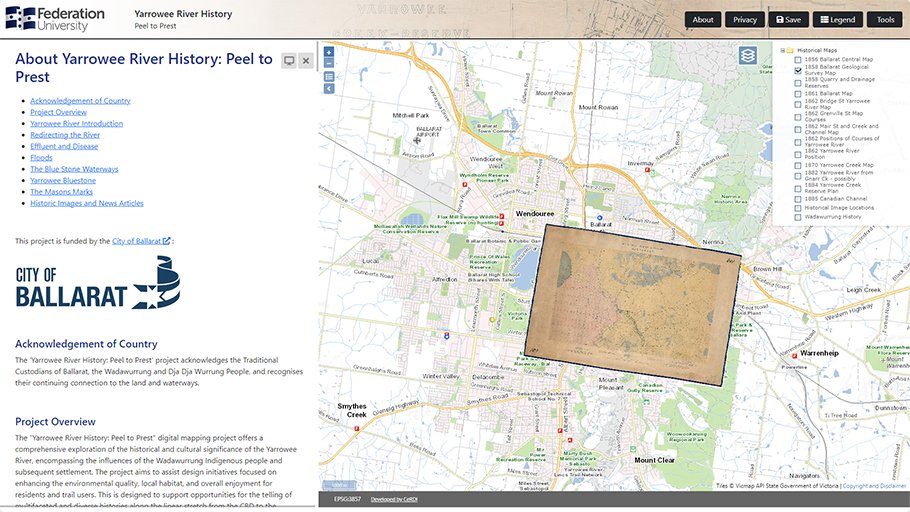The width and height of the screenshot is (910, 512).
Task: Collapse the side panel with left chevron
Action: click(328, 89)
